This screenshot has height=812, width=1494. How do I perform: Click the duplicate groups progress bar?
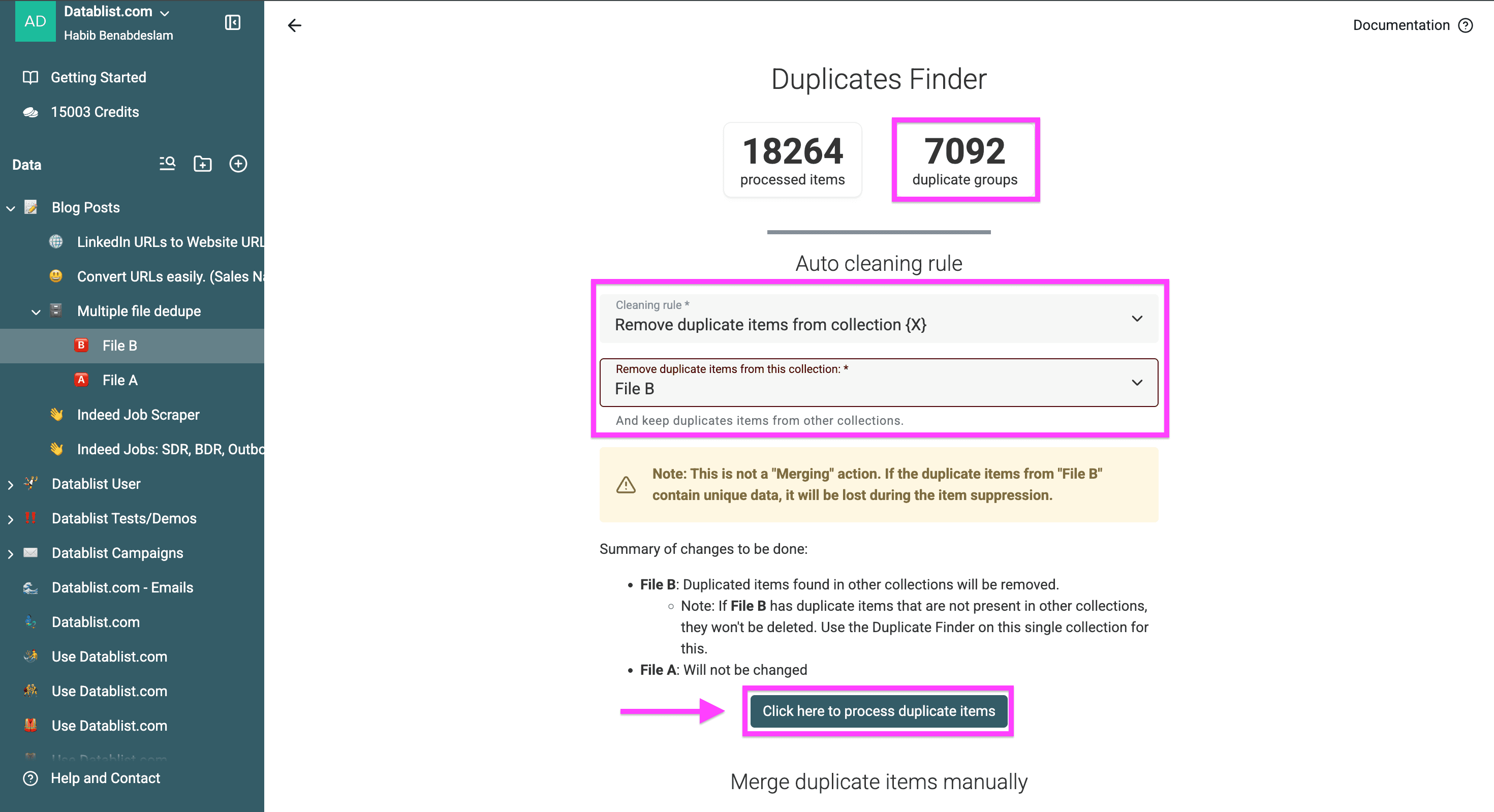(x=878, y=232)
